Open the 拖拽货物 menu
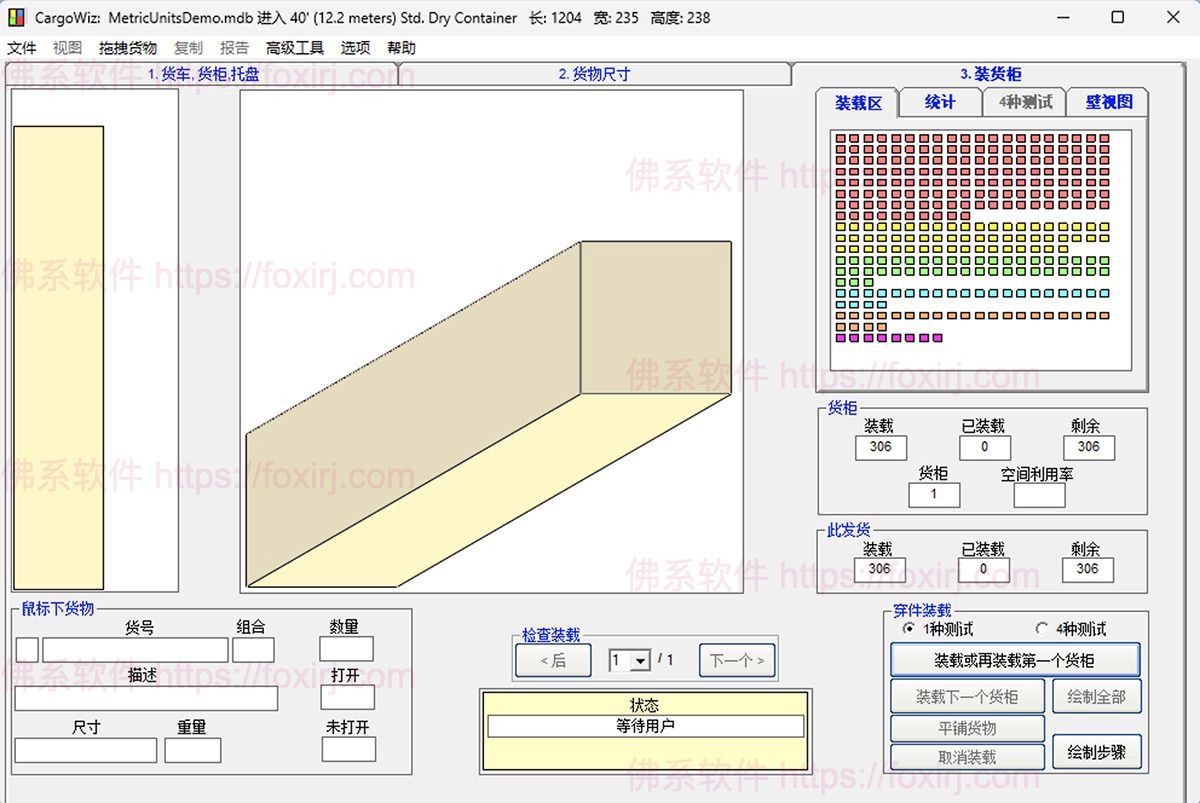The image size is (1200, 803). [127, 48]
